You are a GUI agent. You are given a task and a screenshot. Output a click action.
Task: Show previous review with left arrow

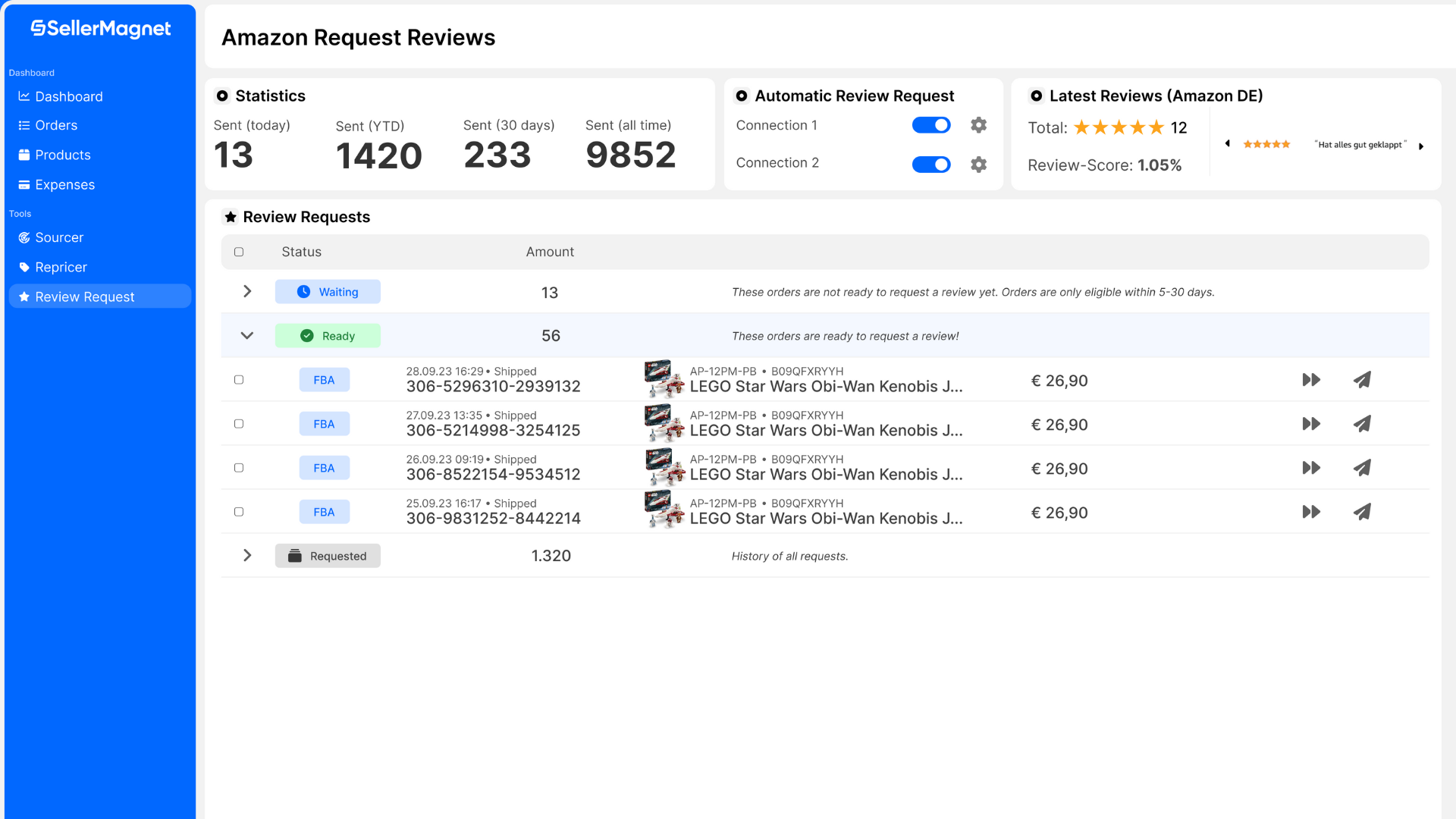click(x=1227, y=144)
